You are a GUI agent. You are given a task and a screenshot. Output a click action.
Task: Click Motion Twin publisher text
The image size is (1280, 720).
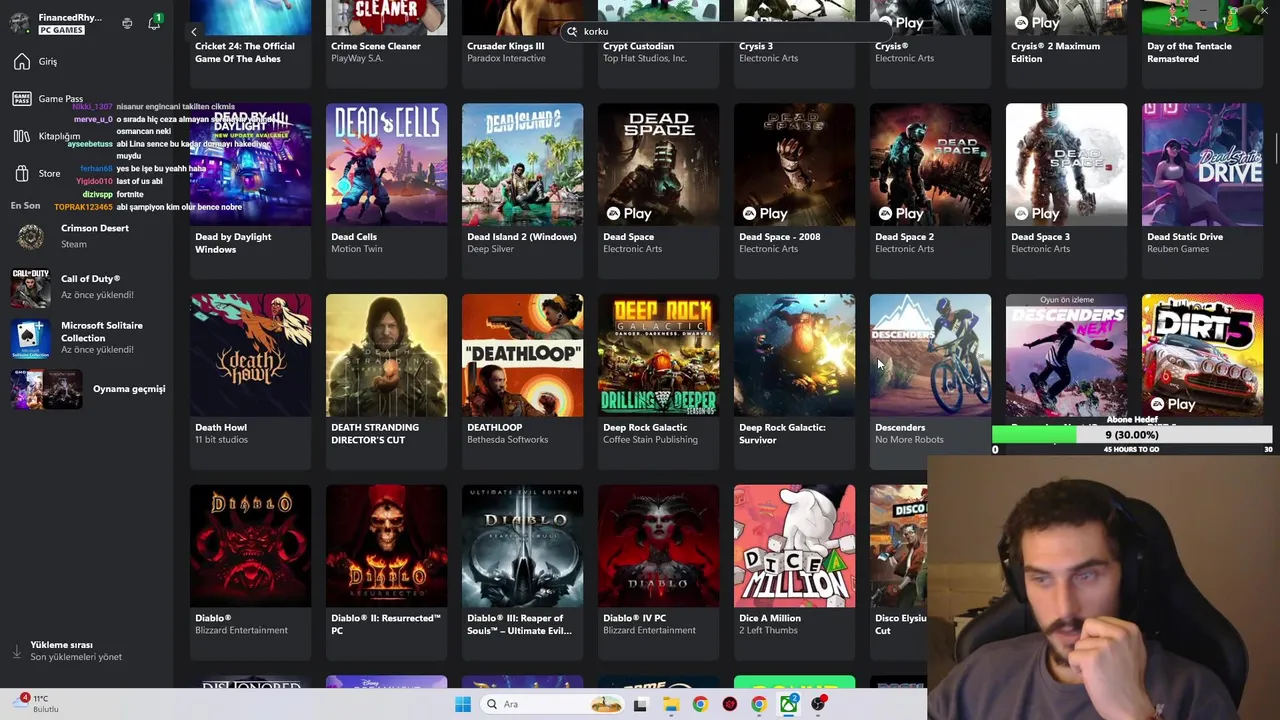pos(356,249)
